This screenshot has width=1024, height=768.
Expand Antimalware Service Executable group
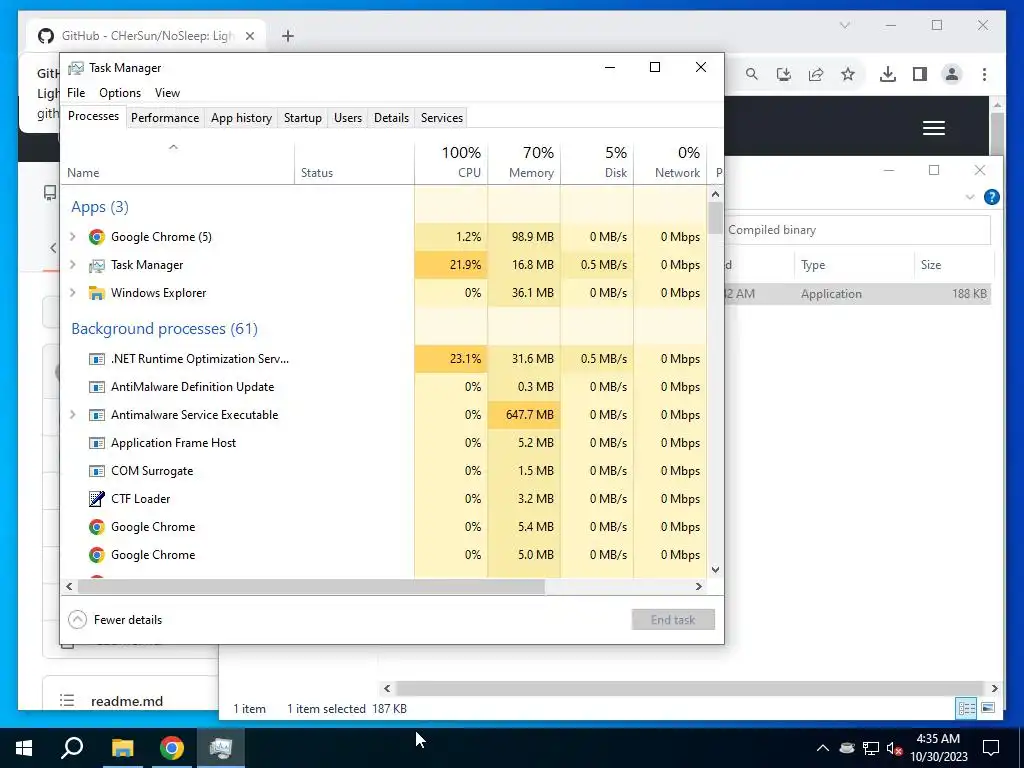73,415
